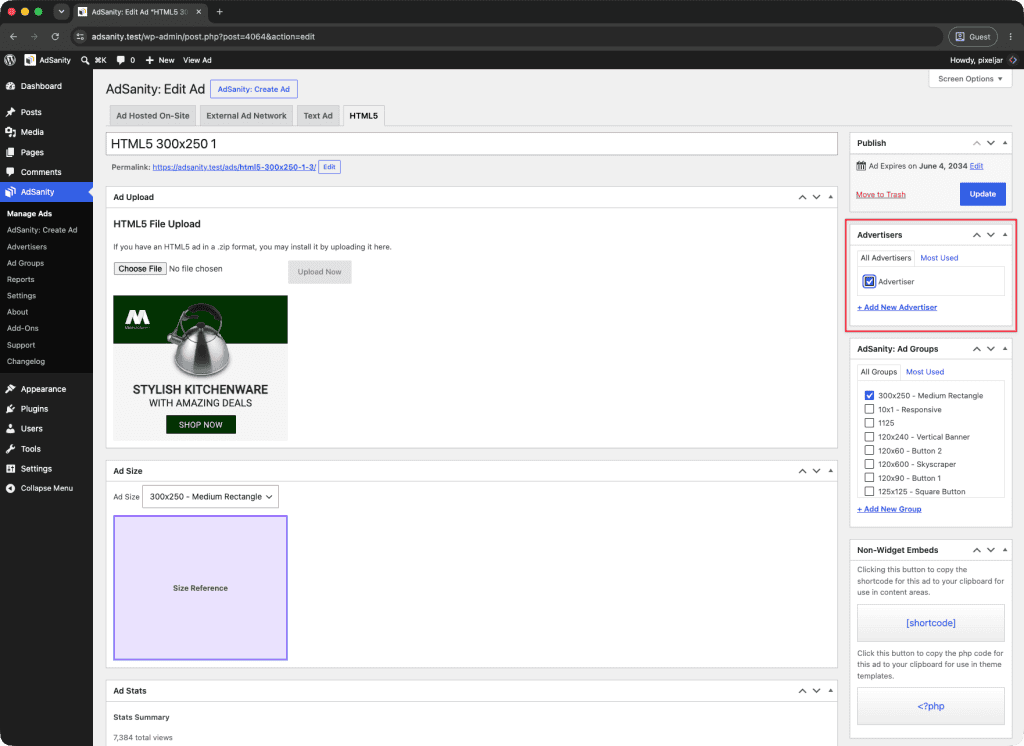Toggle the Publish panel triangle
1024x746 pixels.
point(1005,142)
